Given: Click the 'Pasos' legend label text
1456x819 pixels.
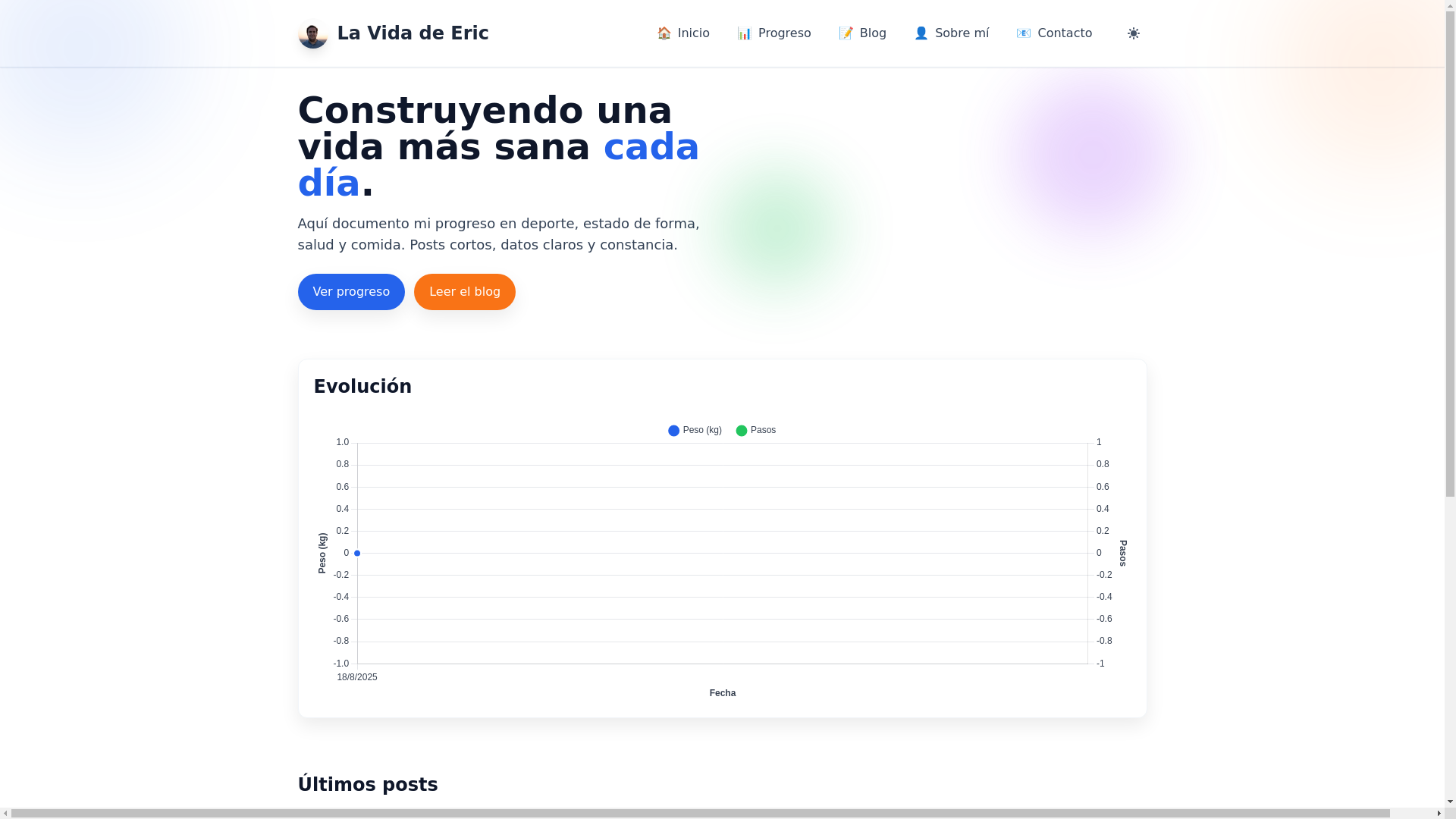Looking at the screenshot, I should (763, 430).
